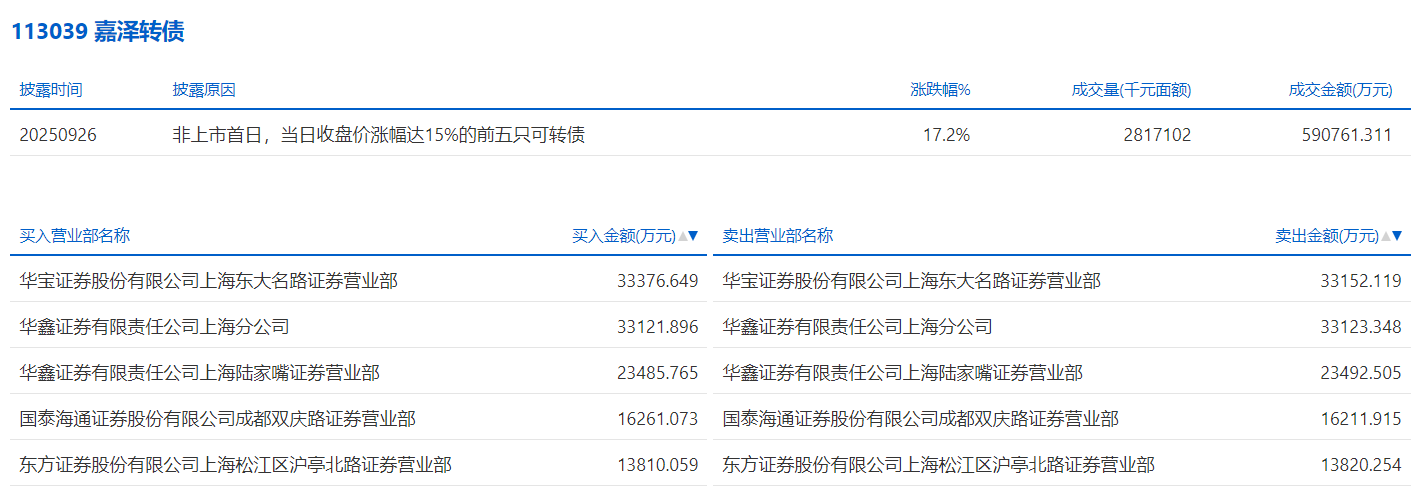This screenshot has width=1422, height=492.
Task: Click descending sort arrow for 卖出金额
Action: 1397,237
